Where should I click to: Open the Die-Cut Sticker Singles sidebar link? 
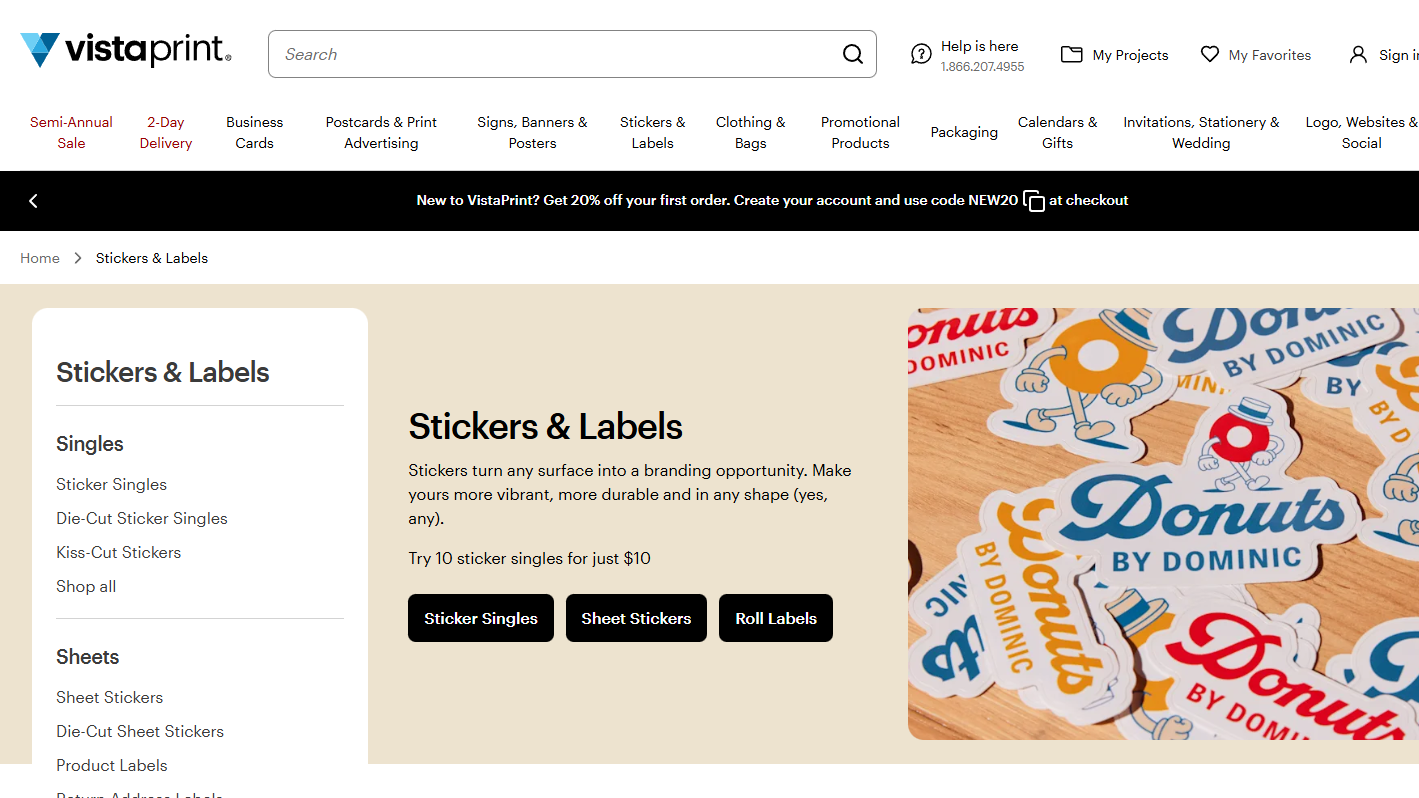pyautogui.click(x=142, y=518)
